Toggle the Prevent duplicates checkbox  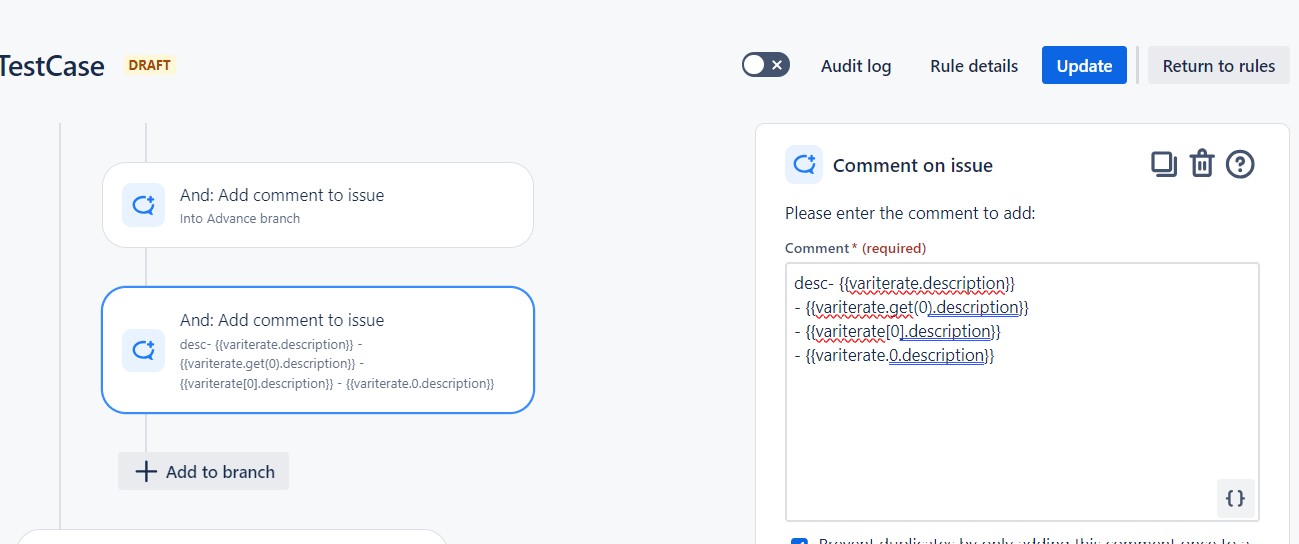[x=799, y=543]
